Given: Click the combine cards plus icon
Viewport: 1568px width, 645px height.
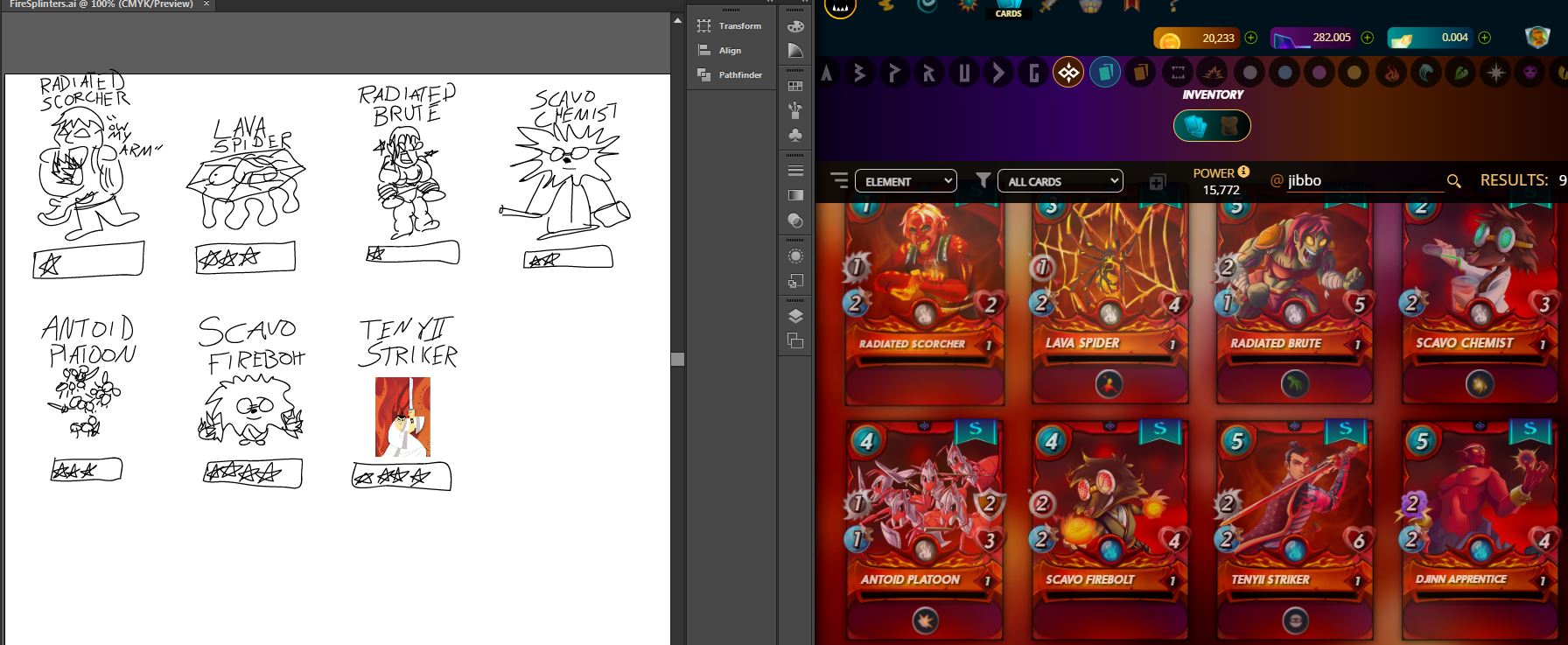Looking at the screenshot, I should tap(1157, 181).
